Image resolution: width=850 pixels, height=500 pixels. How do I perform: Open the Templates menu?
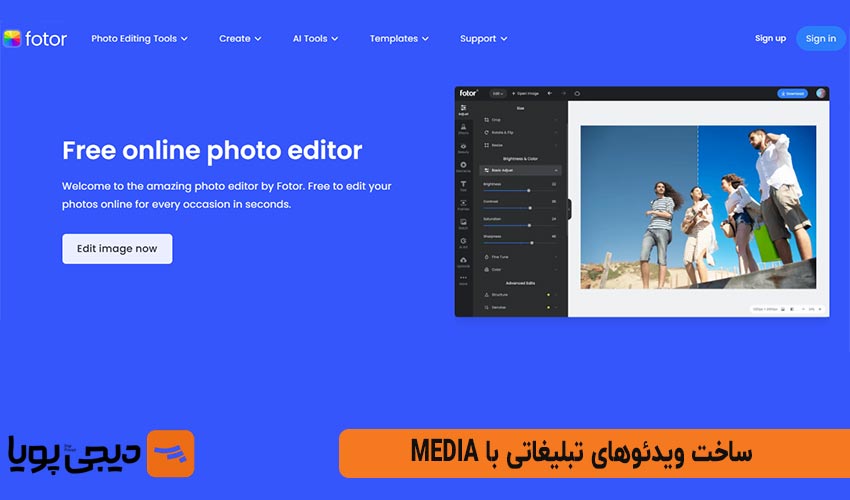399,39
